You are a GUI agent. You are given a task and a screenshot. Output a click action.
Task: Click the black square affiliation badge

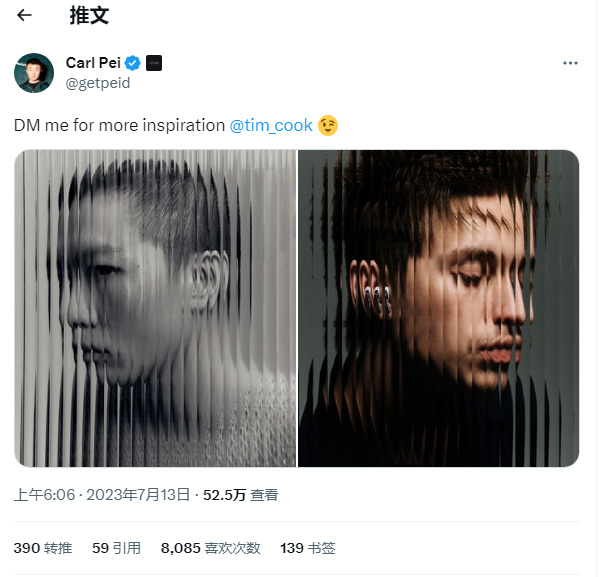[154, 63]
